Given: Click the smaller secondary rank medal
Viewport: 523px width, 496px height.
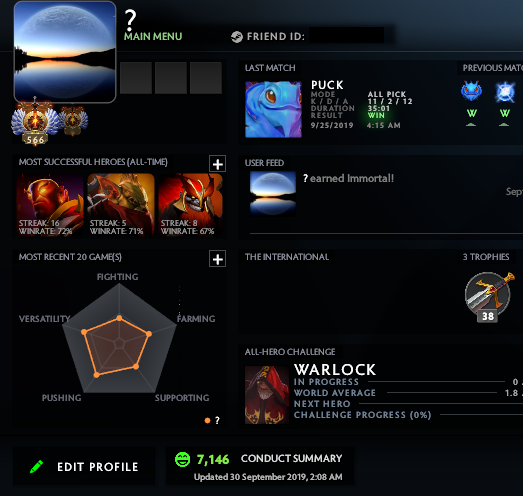Looking at the screenshot, I should (73, 121).
